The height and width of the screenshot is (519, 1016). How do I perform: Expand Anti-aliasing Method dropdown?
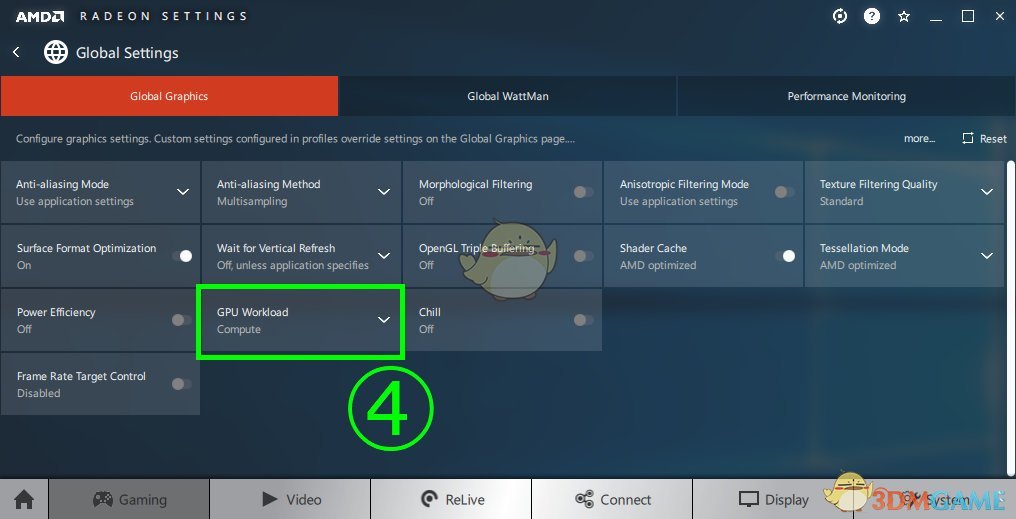pos(384,192)
